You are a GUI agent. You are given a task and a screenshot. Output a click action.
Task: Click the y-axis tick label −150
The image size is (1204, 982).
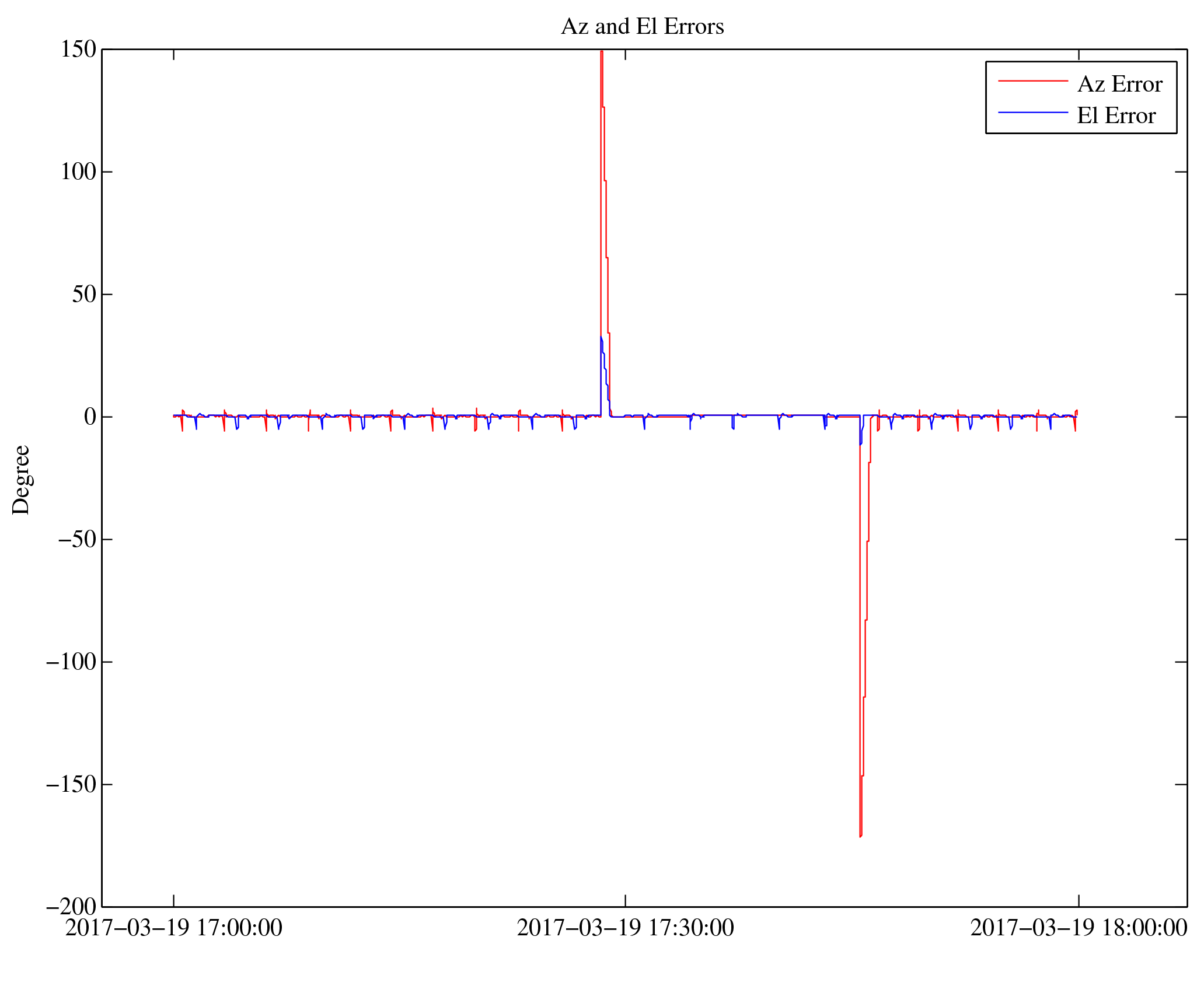pos(71,785)
